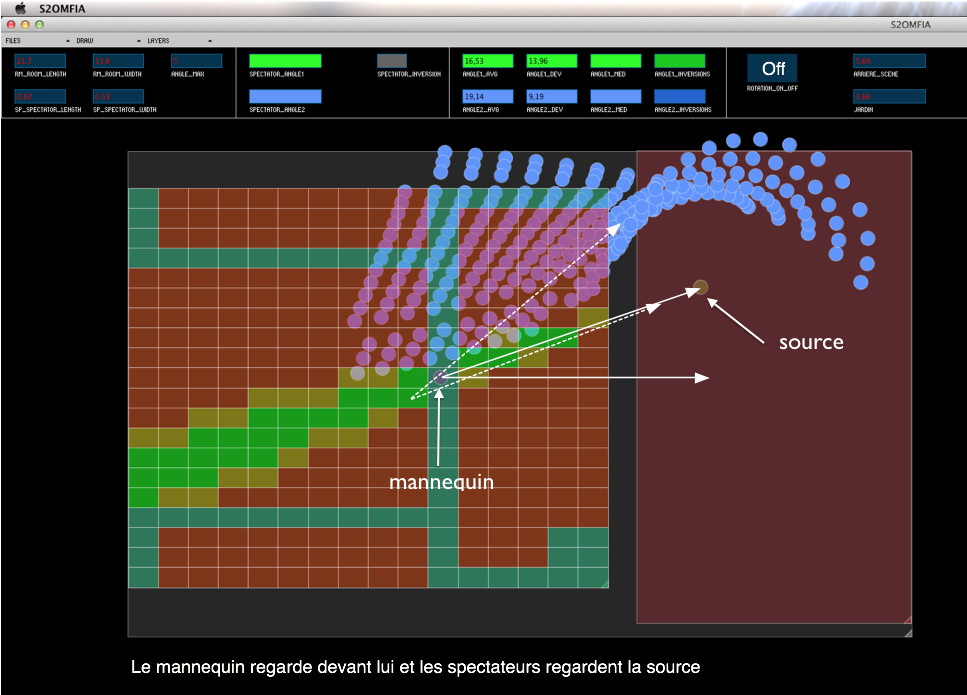
Task: Click the ANGLE1_AVG value field
Action: (x=488, y=61)
